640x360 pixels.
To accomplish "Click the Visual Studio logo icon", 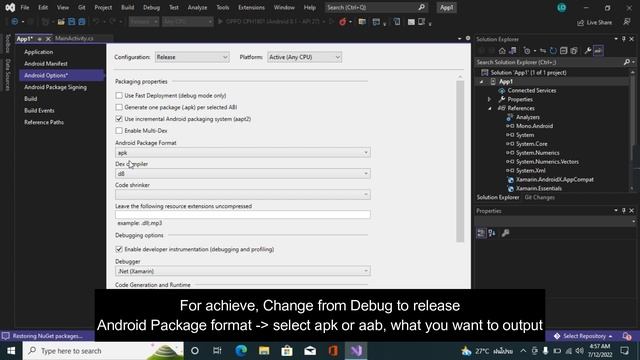I will pos(10,7).
